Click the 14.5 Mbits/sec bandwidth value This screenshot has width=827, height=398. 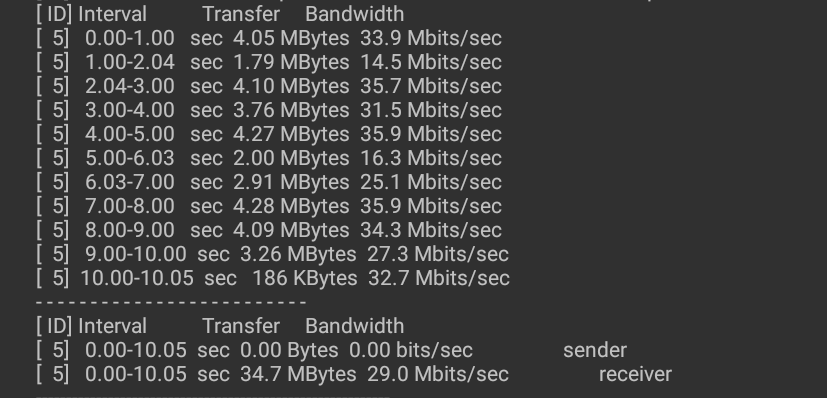click(431, 62)
